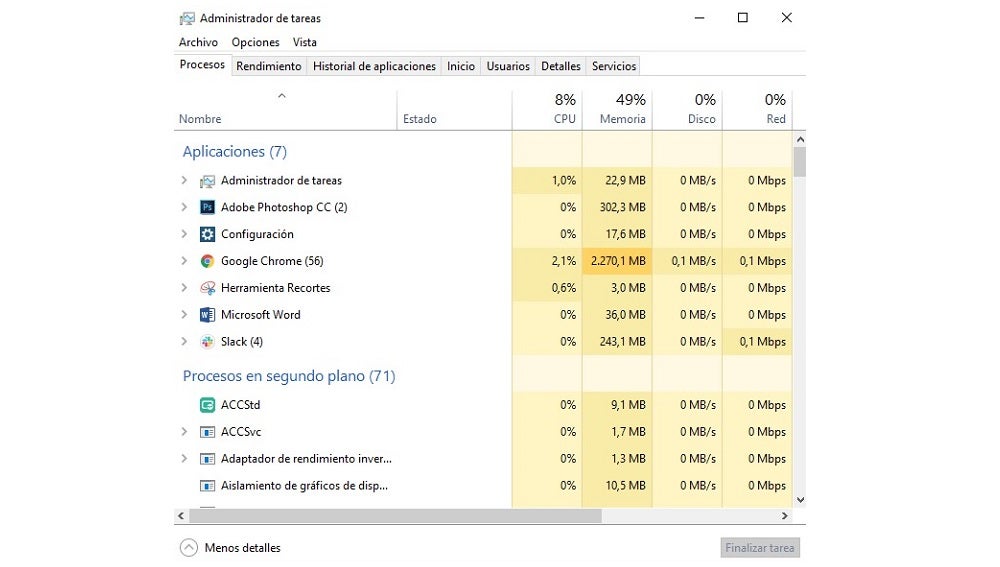Expand the Slack (4) group

click(x=184, y=341)
